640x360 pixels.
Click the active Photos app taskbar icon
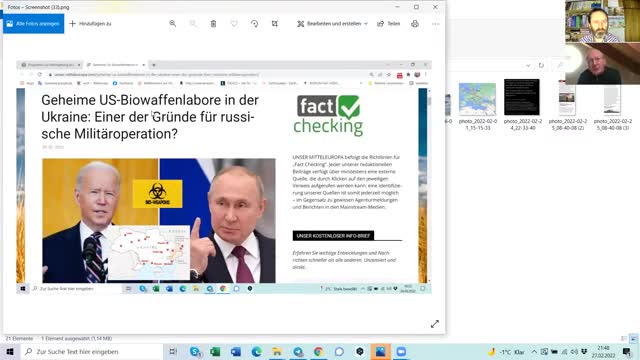pos(380,352)
